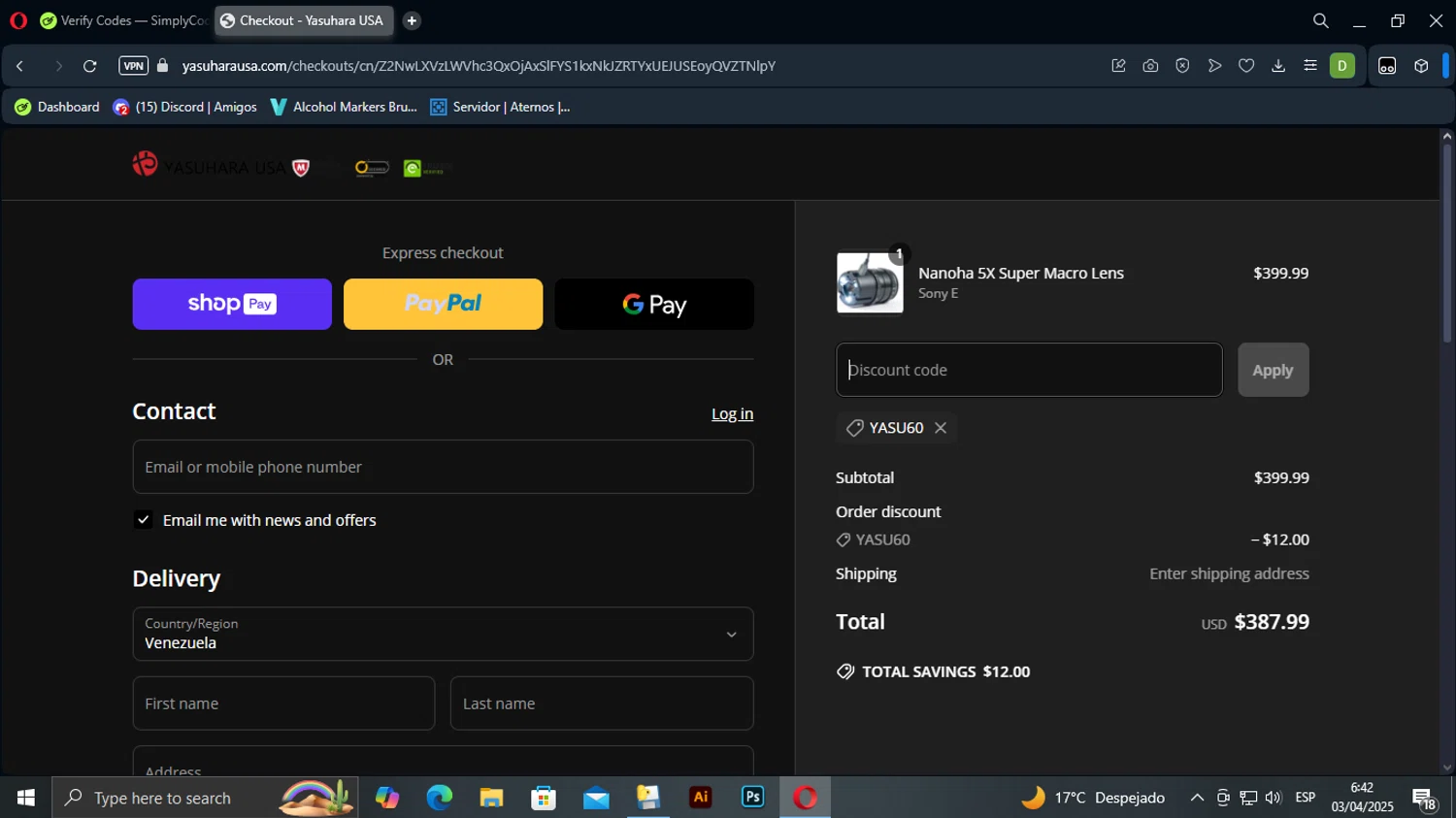Open Adobe Photoshop from the taskbar

pyautogui.click(x=753, y=798)
